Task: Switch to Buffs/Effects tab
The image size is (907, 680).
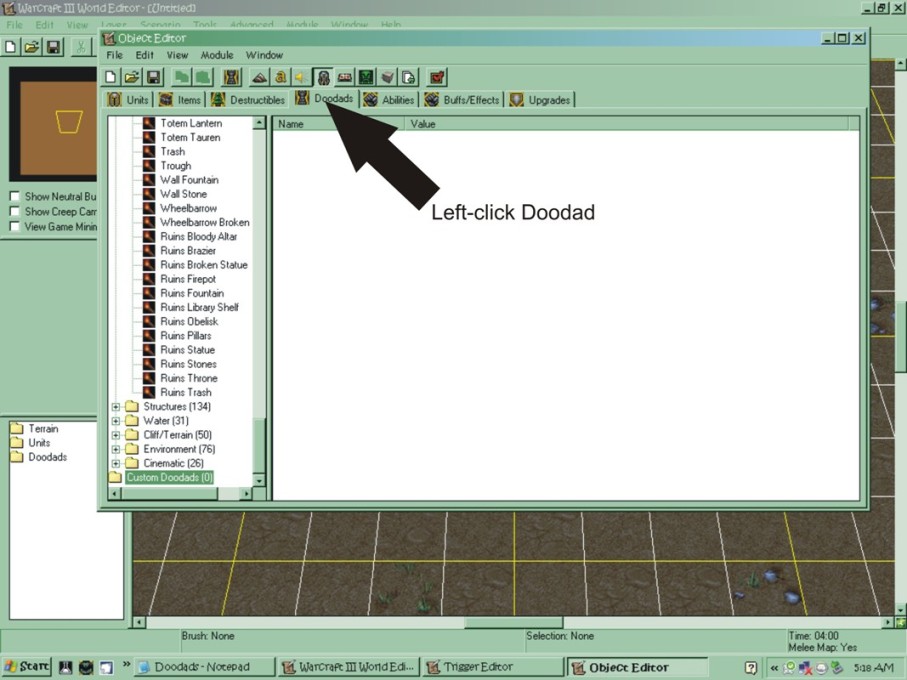Action: (462, 99)
